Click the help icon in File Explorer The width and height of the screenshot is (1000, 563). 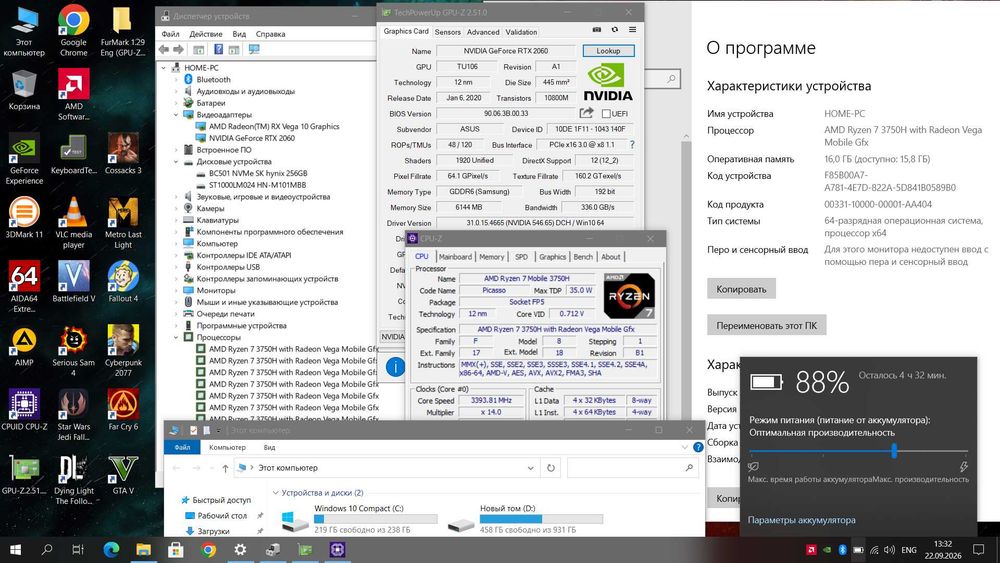698,447
